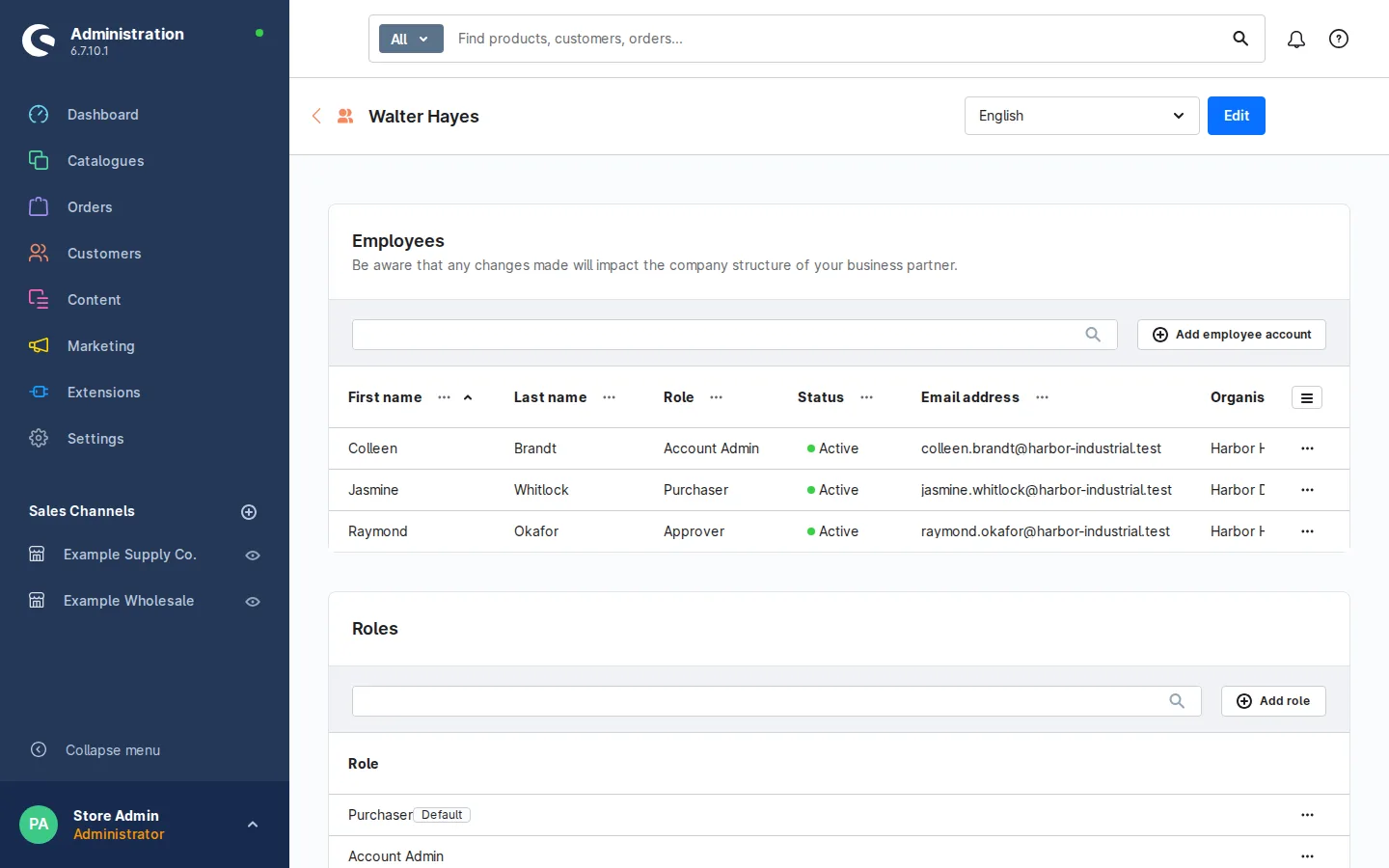Click the Extensions plug icon

(x=39, y=393)
